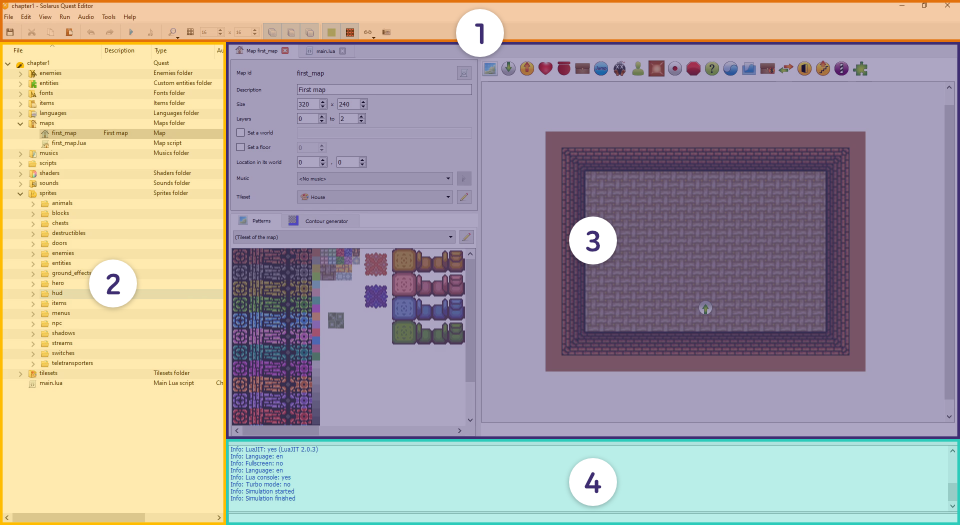960x525 pixels.
Task: Add an NPC entity (green person icon)
Action: pos(638,69)
